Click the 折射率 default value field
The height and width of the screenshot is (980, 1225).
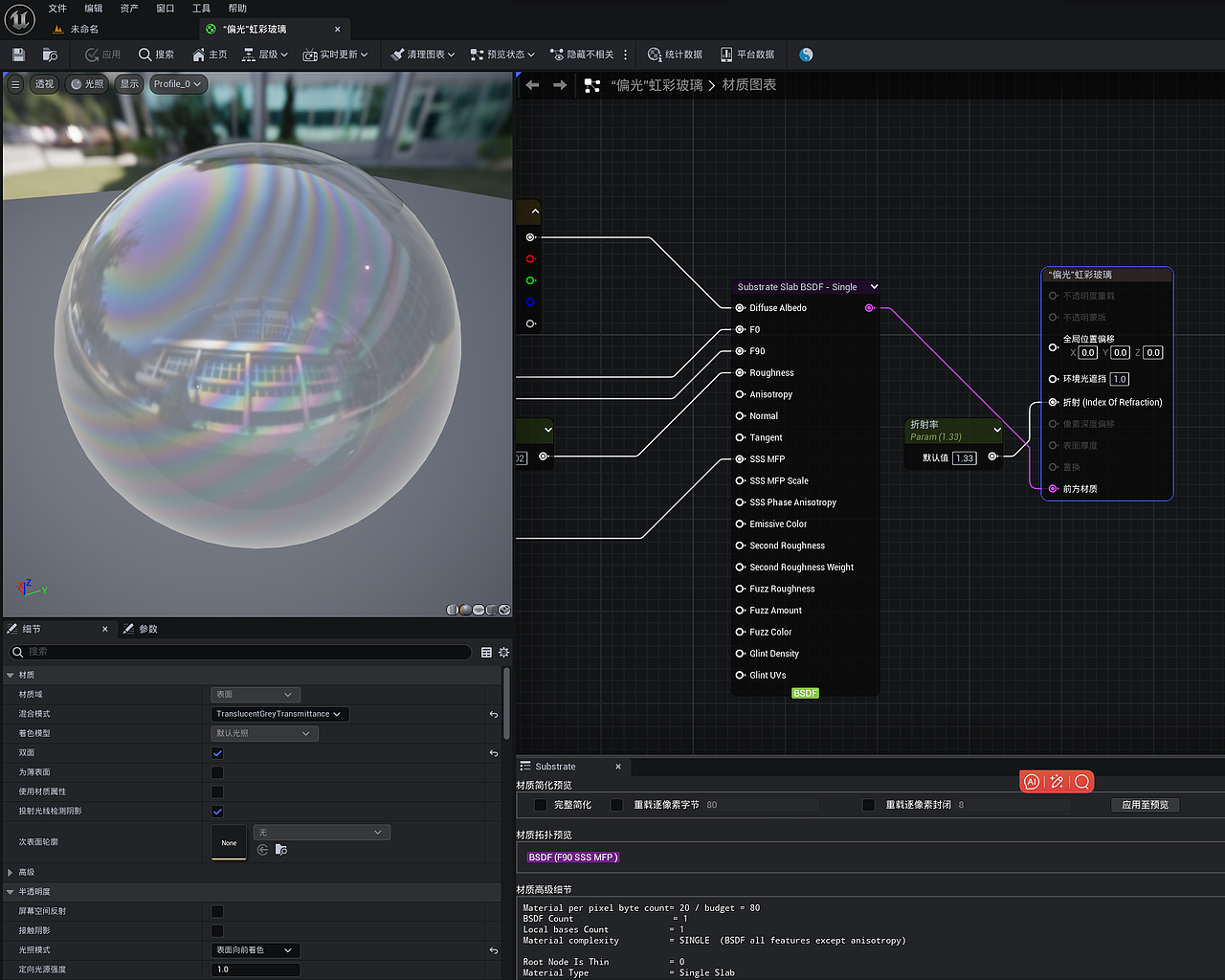coord(965,458)
